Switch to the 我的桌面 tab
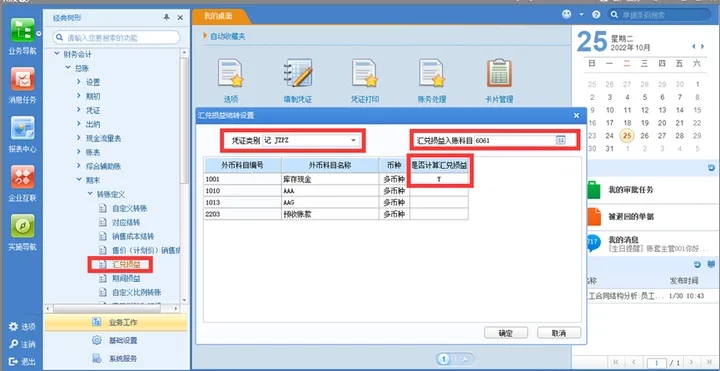 (x=219, y=16)
